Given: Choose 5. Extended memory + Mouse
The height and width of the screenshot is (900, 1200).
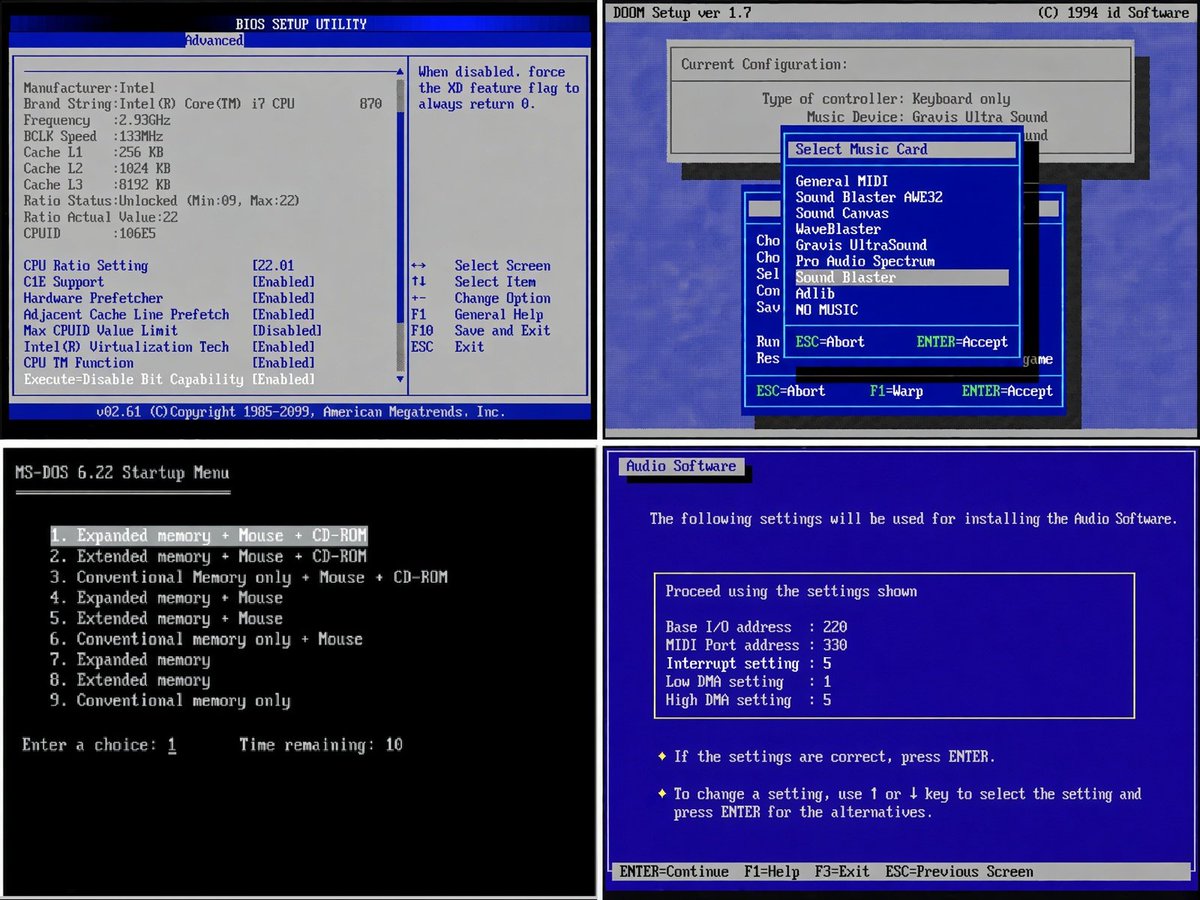Looking at the screenshot, I should pyautogui.click(x=167, y=618).
